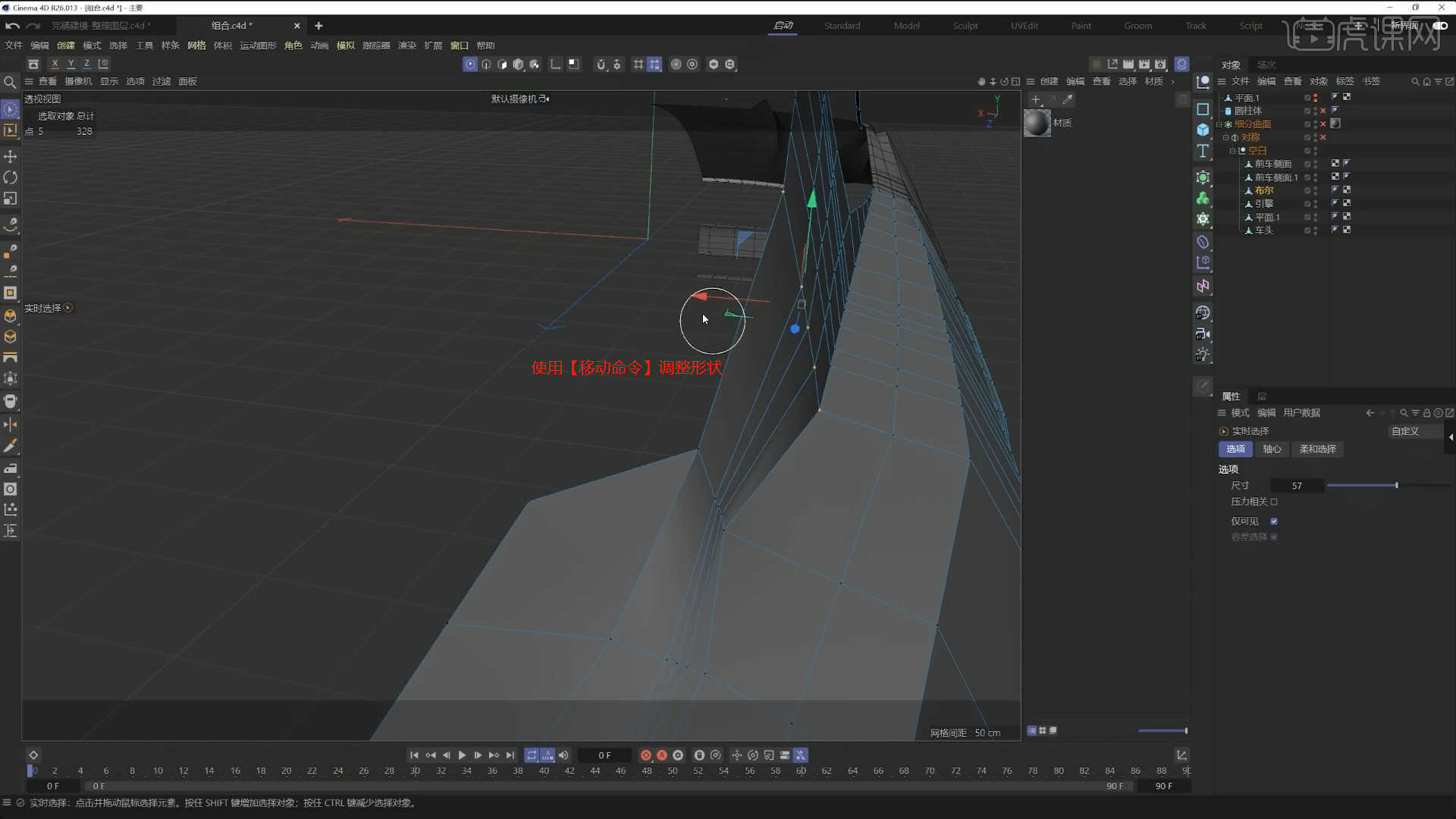Toggle visibility dots for 圆柱体
Image resolution: width=1456 pixels, height=819 pixels.
1315,111
